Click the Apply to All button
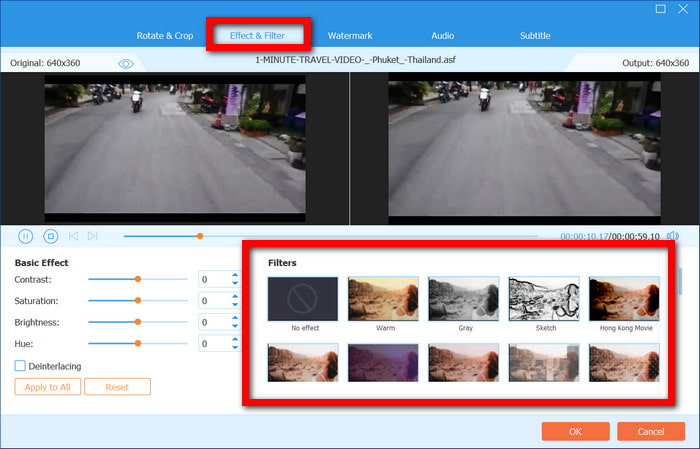Viewport: 700px width, 449px height. (x=47, y=387)
